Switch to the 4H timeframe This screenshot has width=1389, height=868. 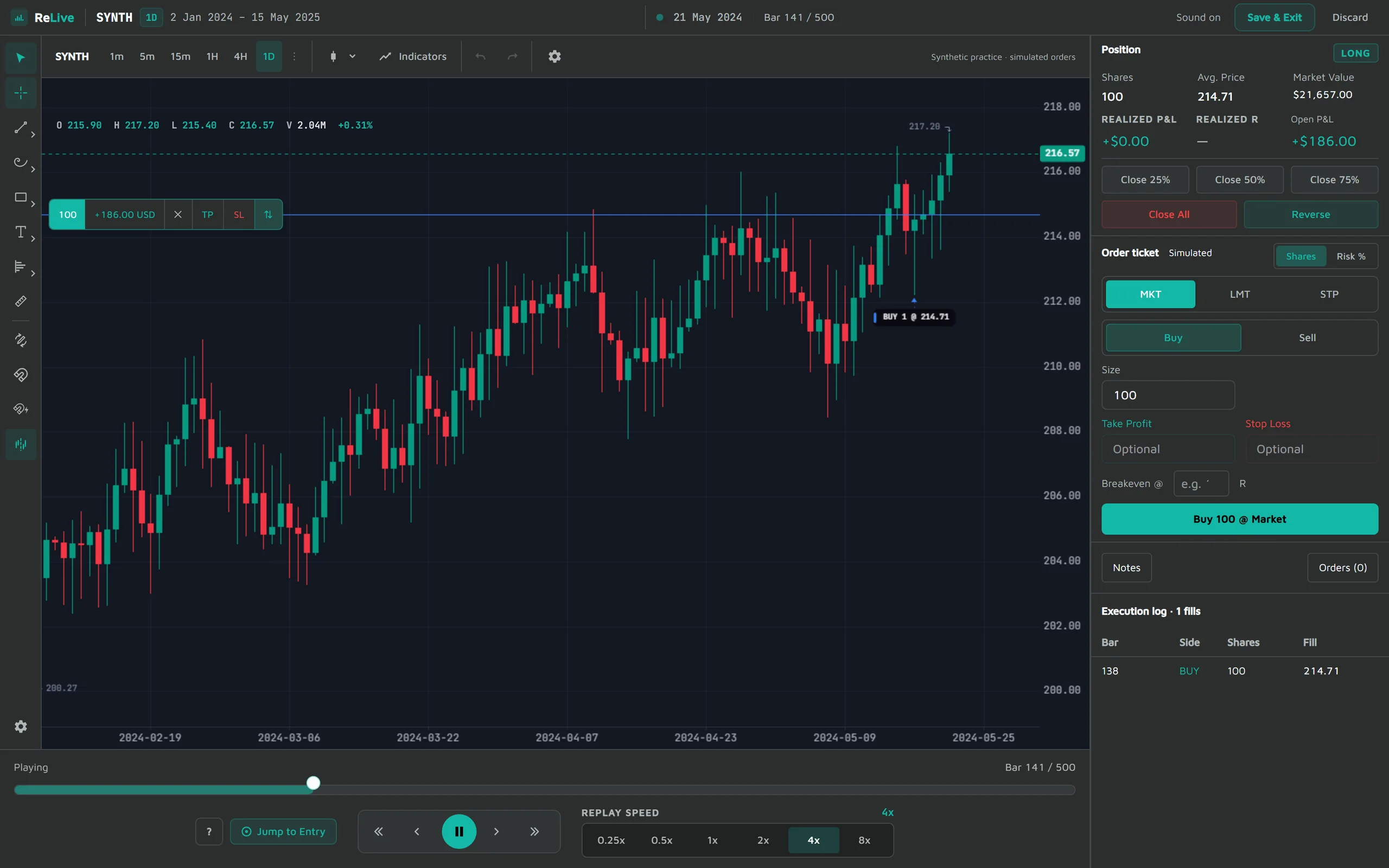point(240,56)
